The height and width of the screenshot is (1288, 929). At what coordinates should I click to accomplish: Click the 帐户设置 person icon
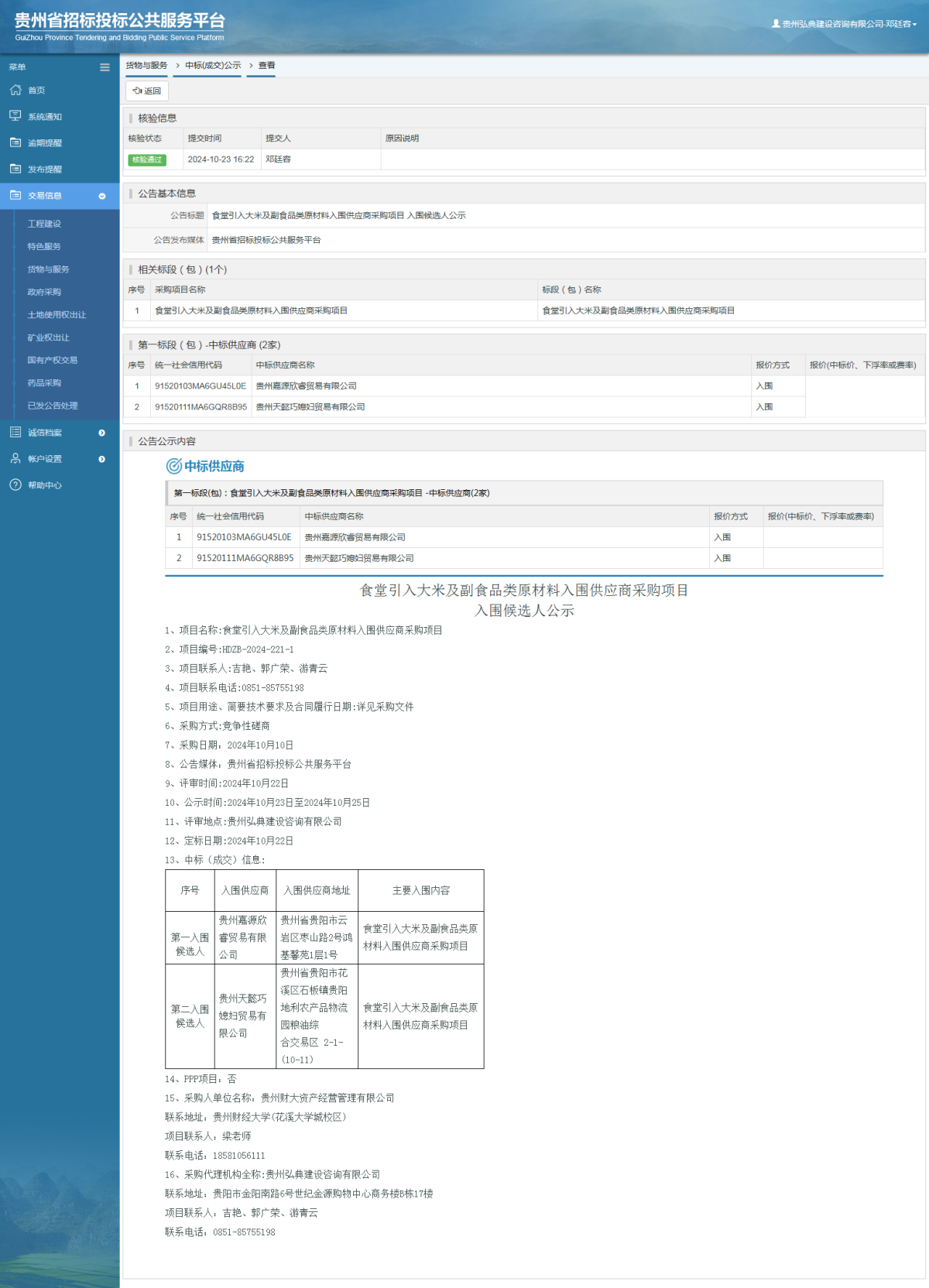click(x=15, y=458)
